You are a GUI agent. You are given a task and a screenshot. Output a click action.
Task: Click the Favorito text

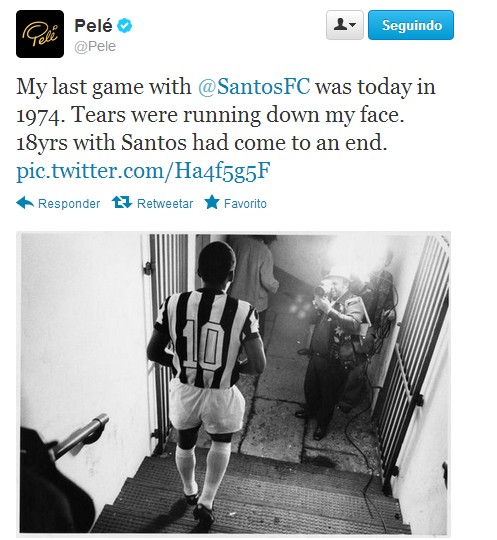coord(245,204)
